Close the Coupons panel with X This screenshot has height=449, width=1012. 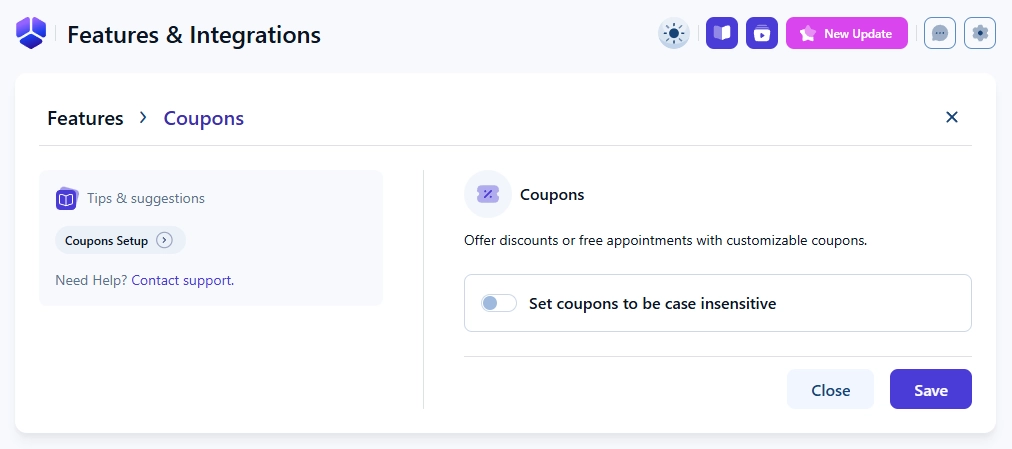point(952,117)
